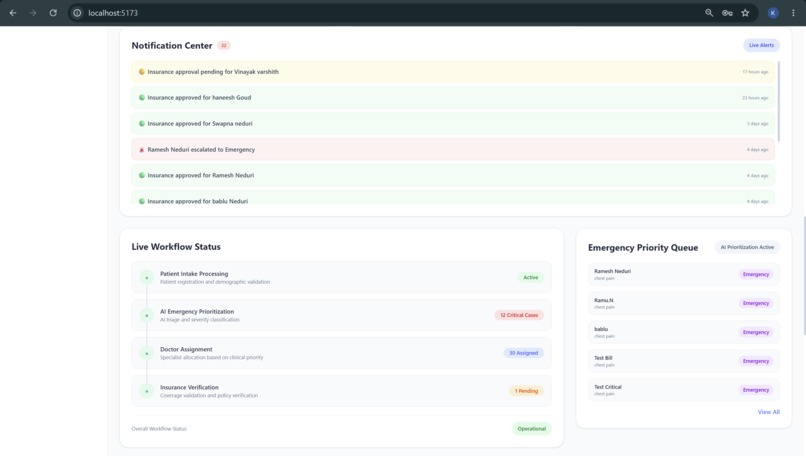Select Insurance Verification workflow title
Viewport: 806px width, 456px height.
189,388
